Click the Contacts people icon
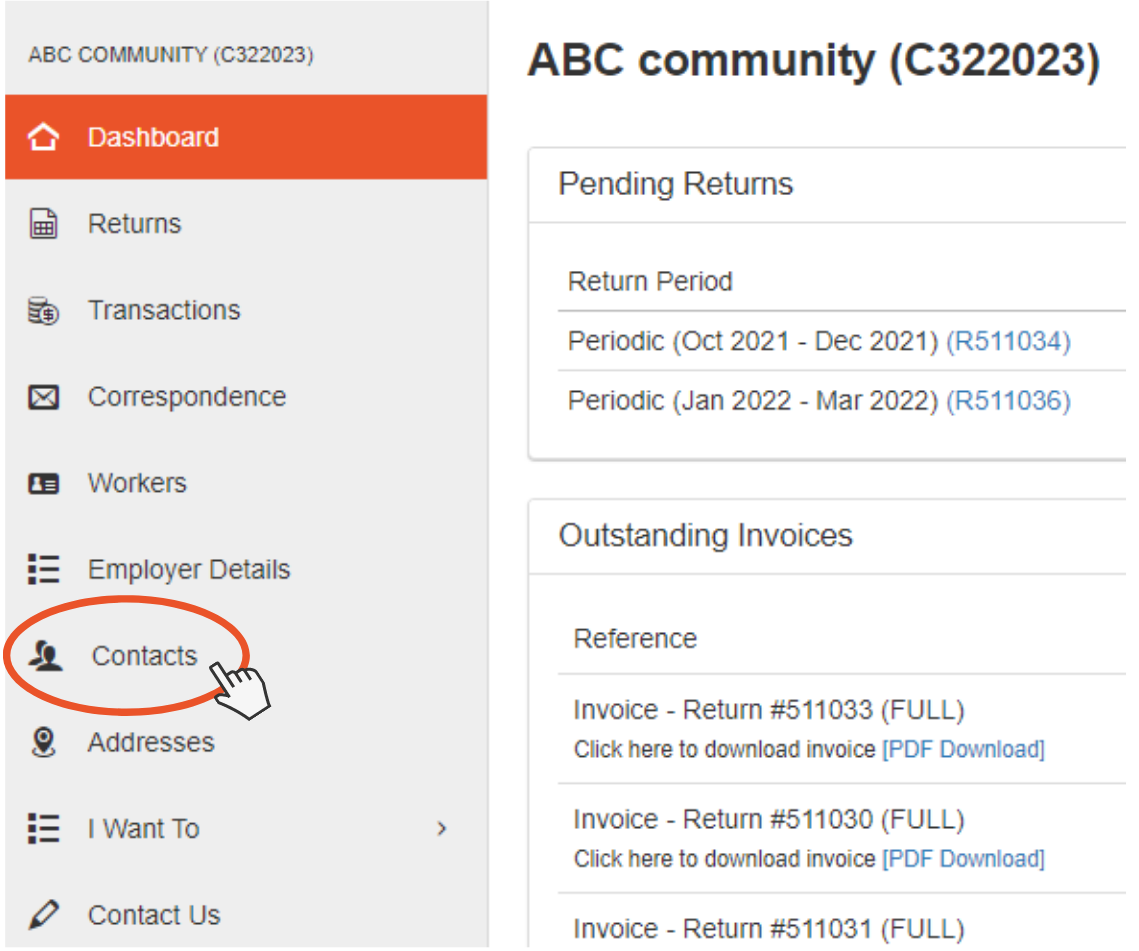This screenshot has height=951, width=1139. [x=46, y=655]
